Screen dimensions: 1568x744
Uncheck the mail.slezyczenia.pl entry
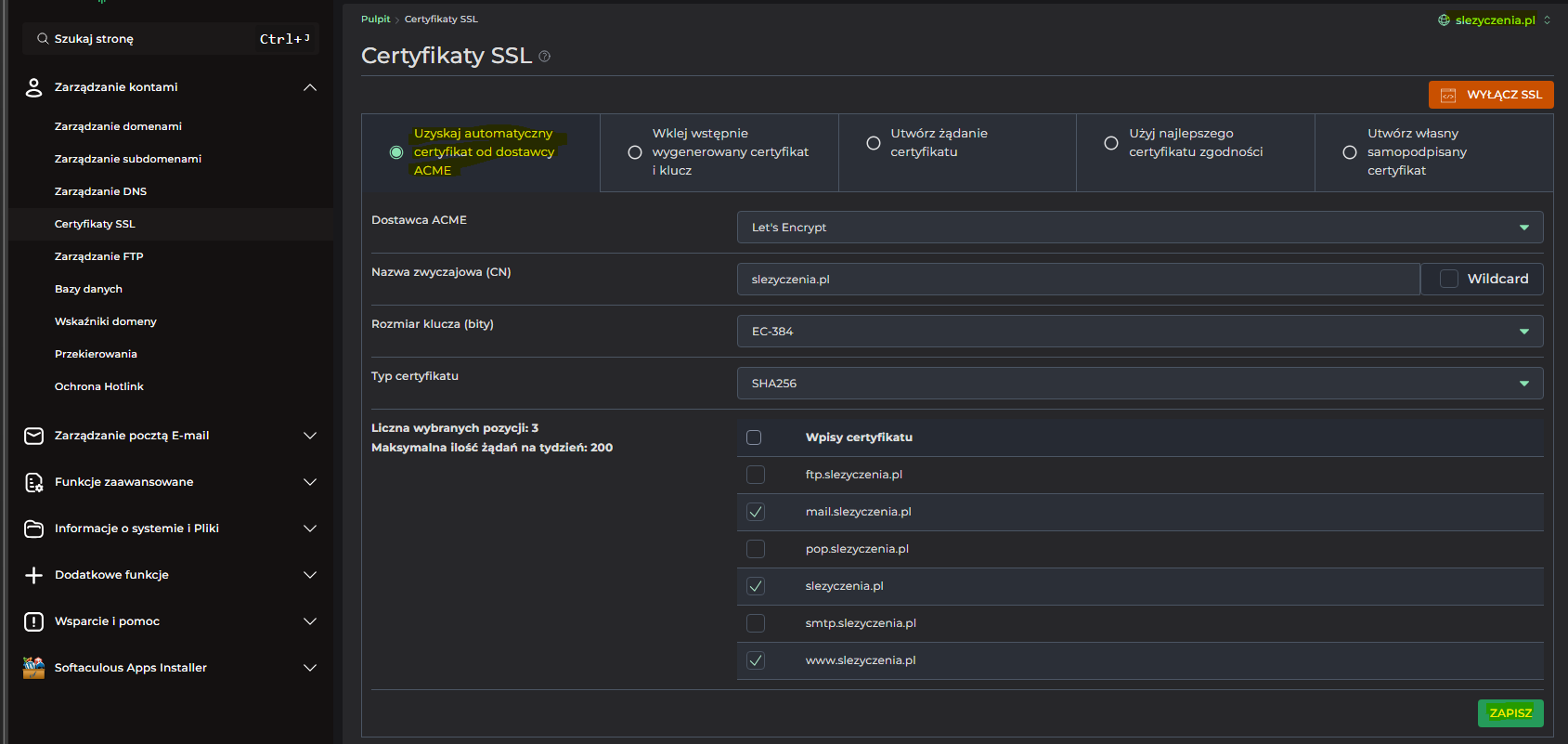pos(756,512)
